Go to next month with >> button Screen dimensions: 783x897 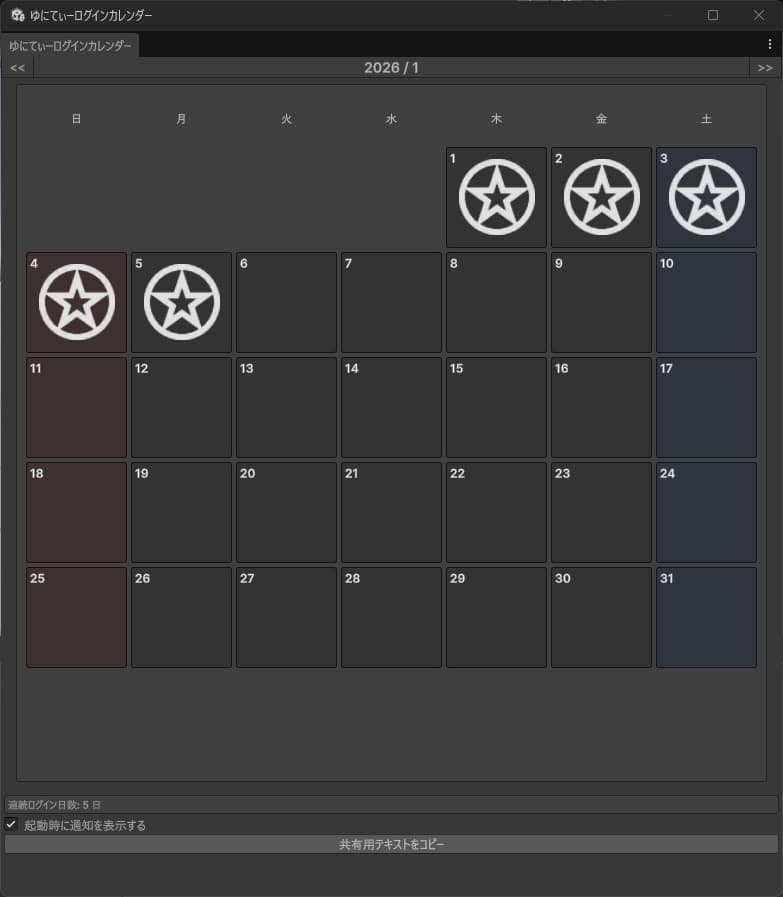[765, 68]
